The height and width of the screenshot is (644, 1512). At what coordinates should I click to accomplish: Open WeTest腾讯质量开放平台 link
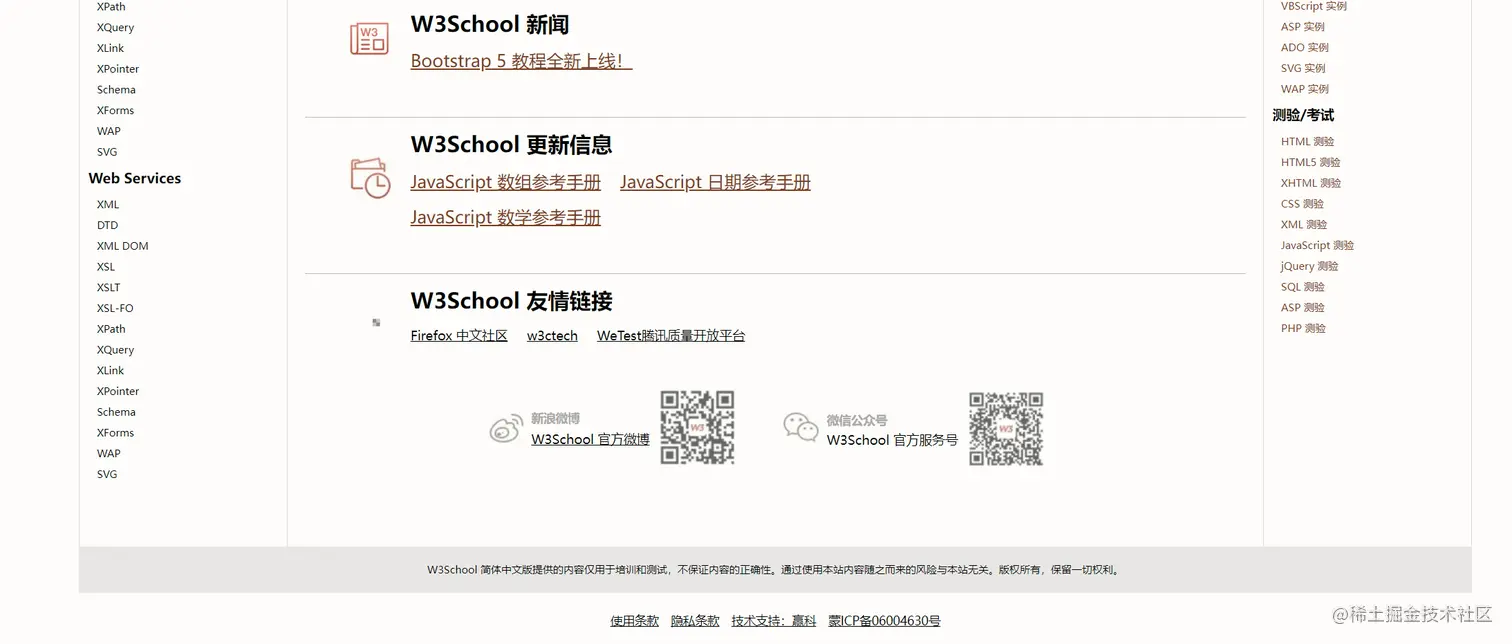[670, 335]
